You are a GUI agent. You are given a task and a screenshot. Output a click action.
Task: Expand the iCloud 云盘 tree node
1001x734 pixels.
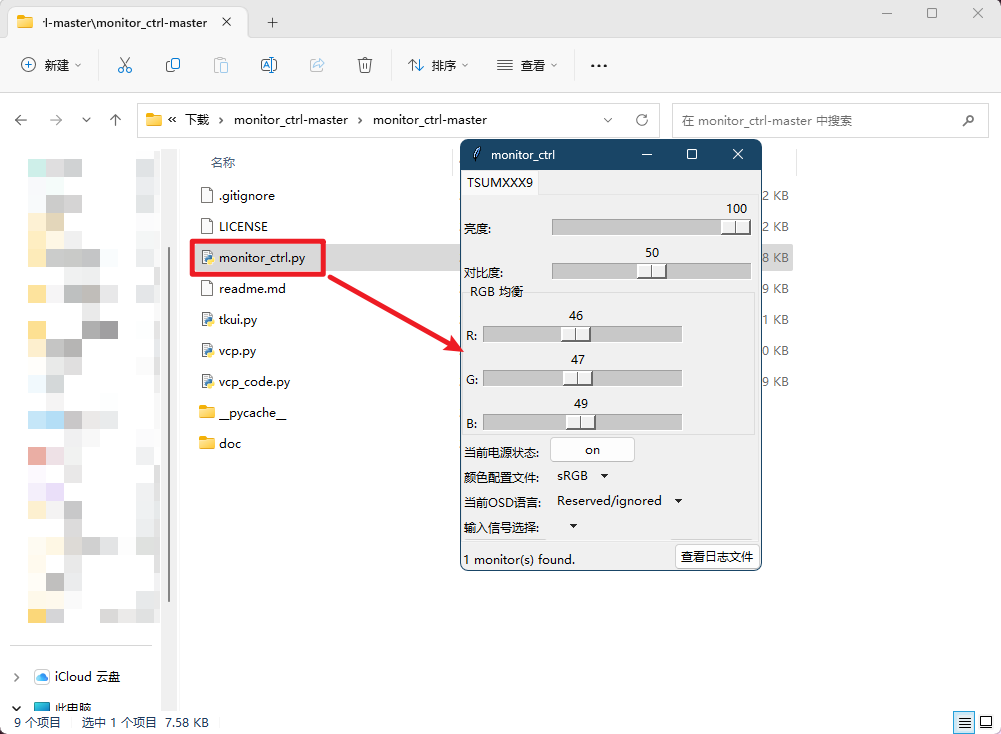16,677
